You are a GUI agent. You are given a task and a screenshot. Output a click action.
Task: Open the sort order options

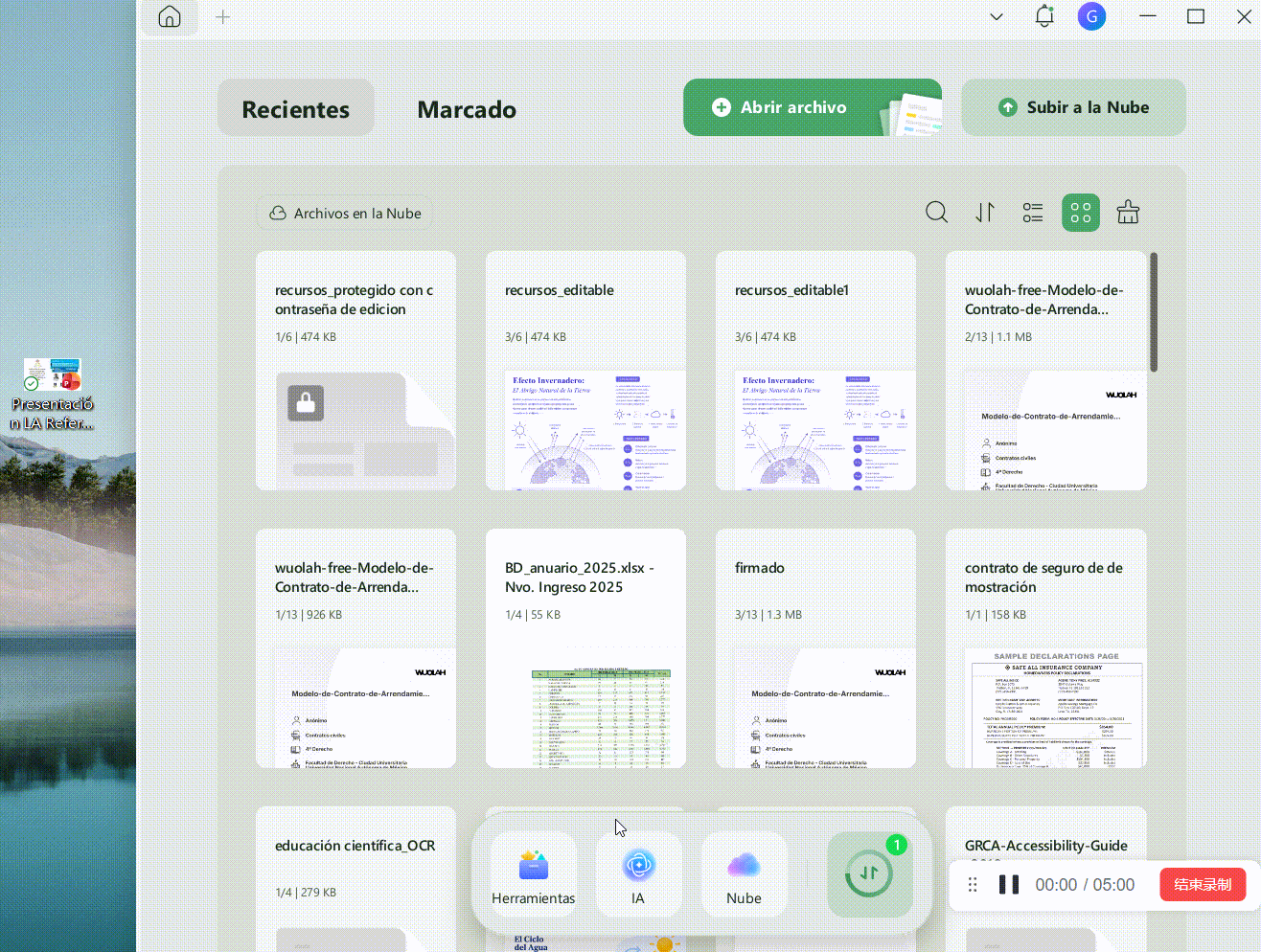pos(985,213)
